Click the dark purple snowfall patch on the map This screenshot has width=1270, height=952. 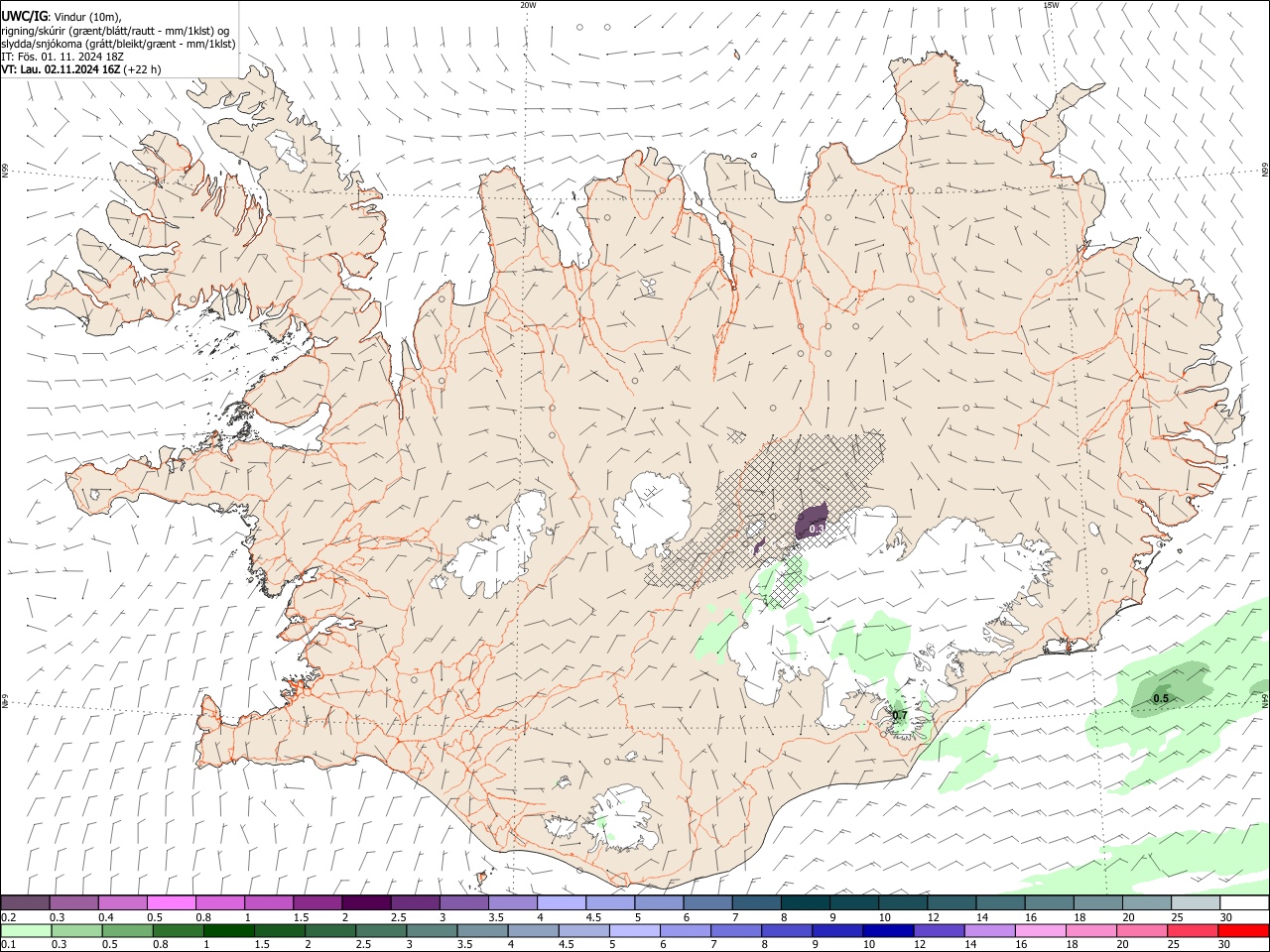[x=812, y=522]
